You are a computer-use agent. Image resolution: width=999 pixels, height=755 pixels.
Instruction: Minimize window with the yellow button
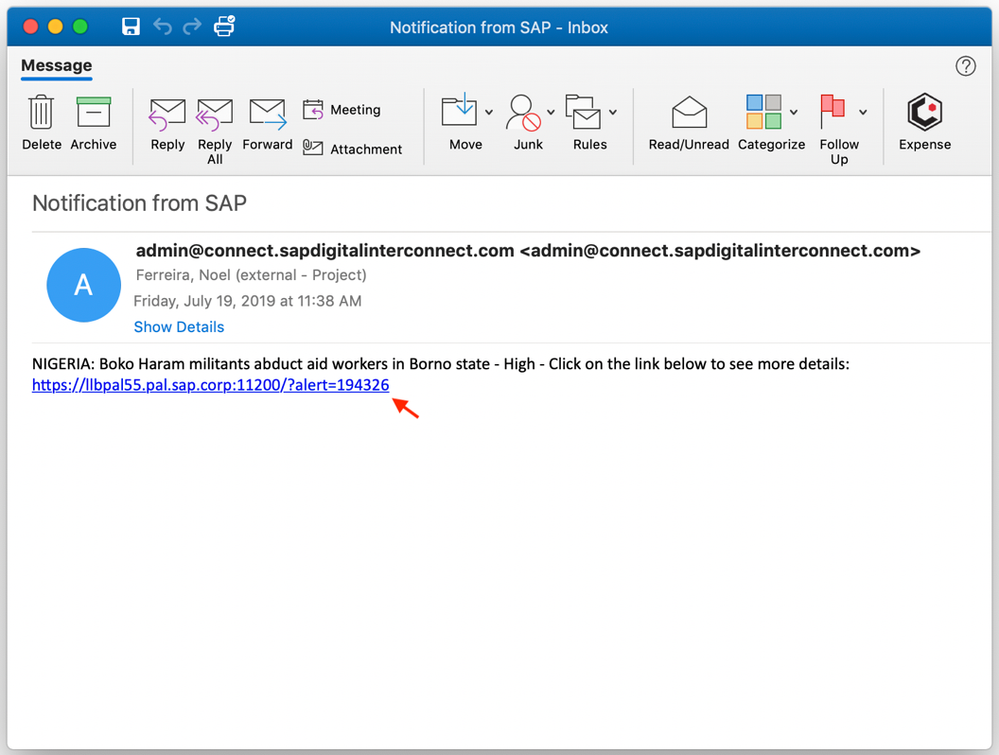point(55,27)
